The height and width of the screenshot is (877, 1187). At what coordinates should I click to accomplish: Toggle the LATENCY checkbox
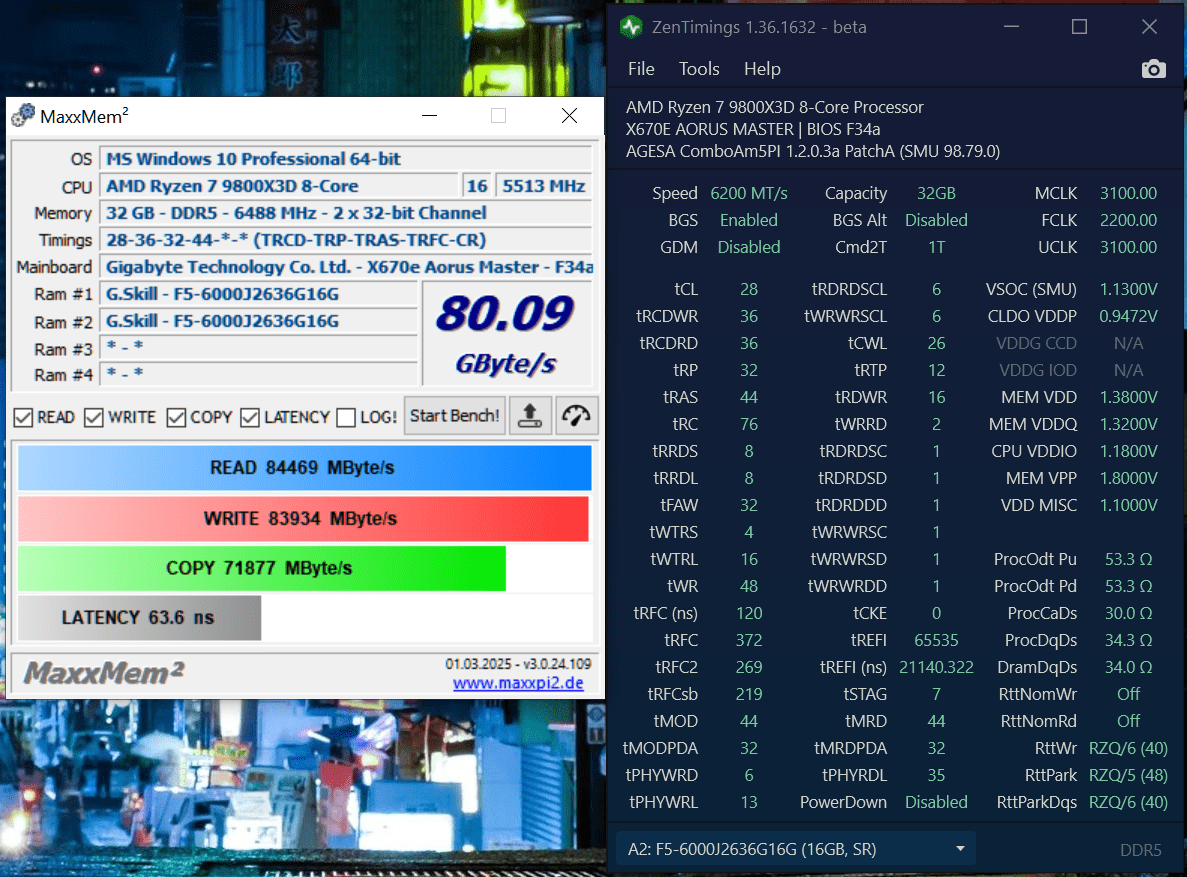pos(250,417)
